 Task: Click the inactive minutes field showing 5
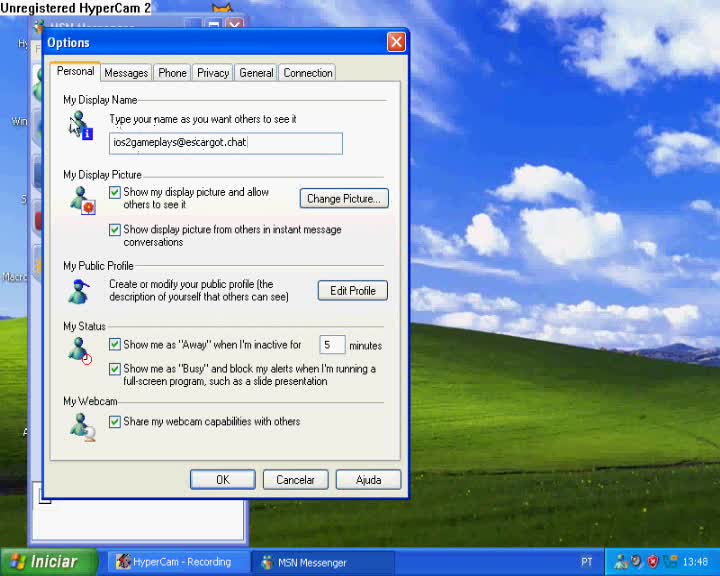[x=332, y=344]
